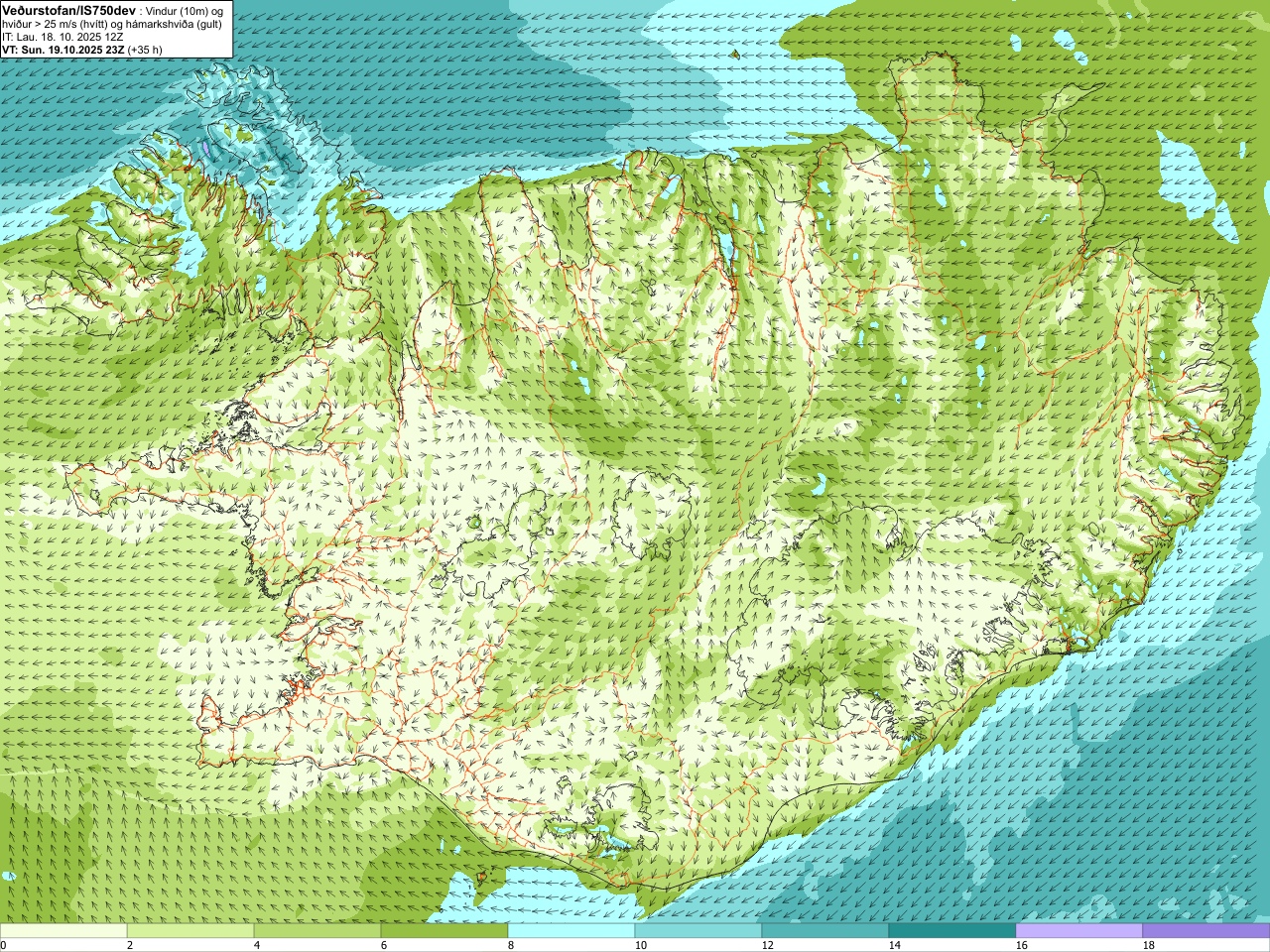This screenshot has height=952, width=1270.
Task: Click the '10' label on the scale
Action: coord(640,945)
